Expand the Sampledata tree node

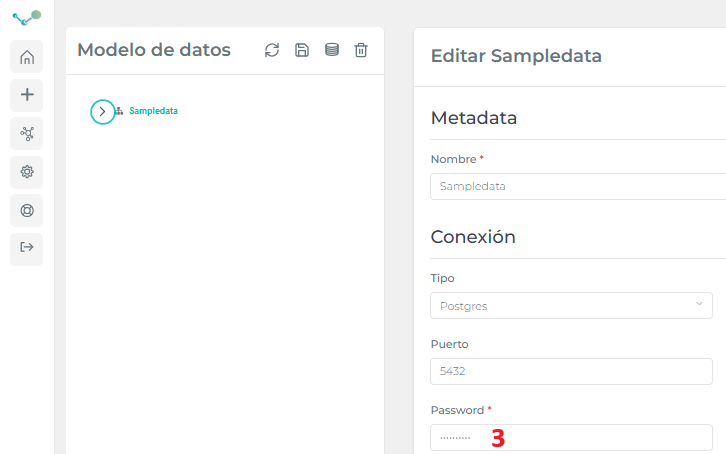[102, 112]
